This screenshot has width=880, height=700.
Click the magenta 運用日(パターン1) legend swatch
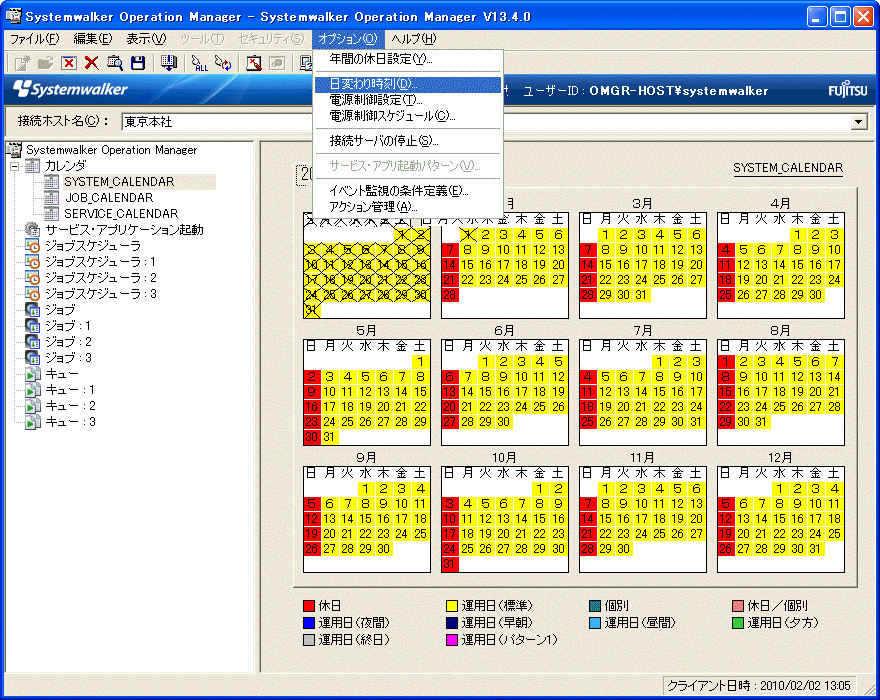coord(452,639)
